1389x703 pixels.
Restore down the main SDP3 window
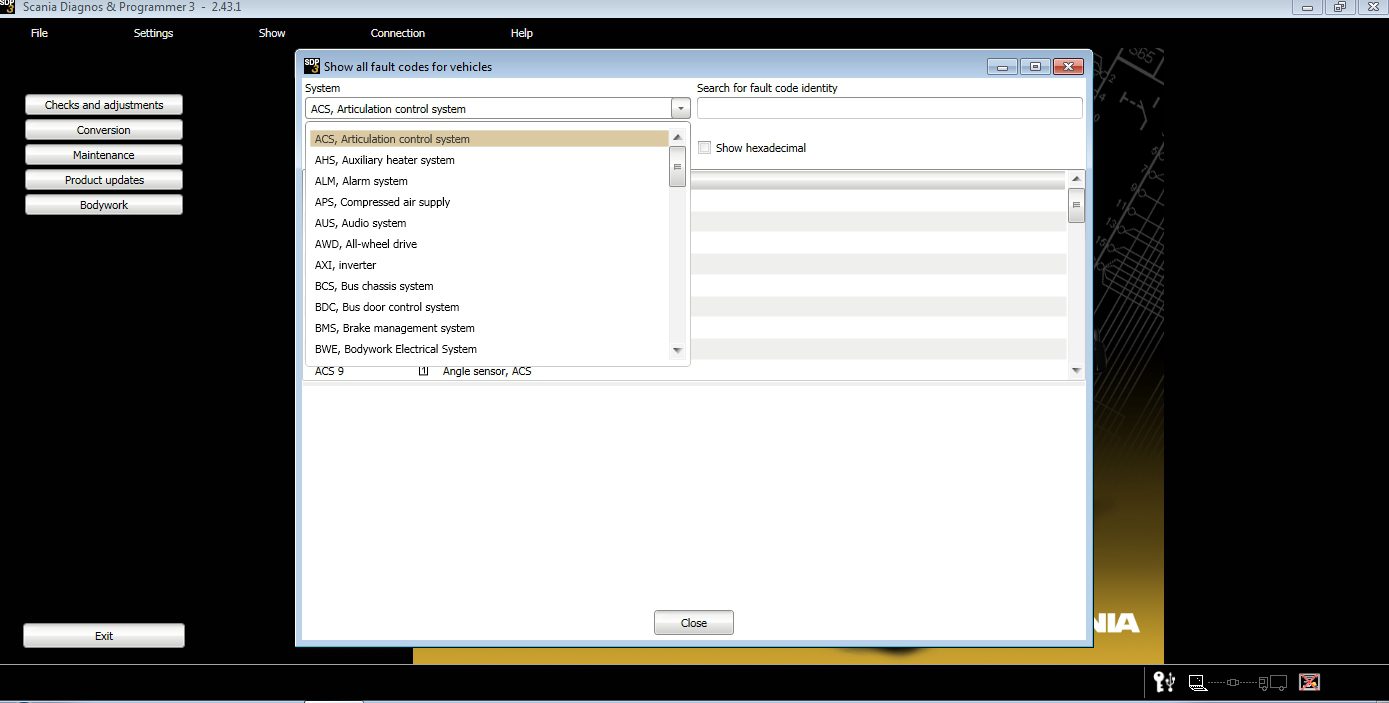pyautogui.click(x=1339, y=7)
